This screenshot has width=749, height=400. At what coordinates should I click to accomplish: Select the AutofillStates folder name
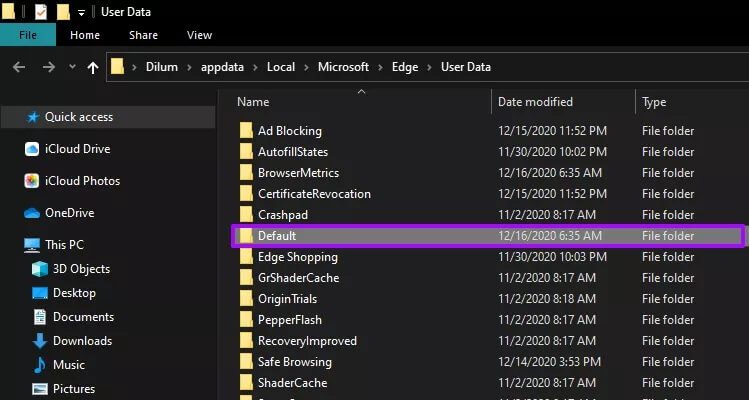[x=293, y=152]
